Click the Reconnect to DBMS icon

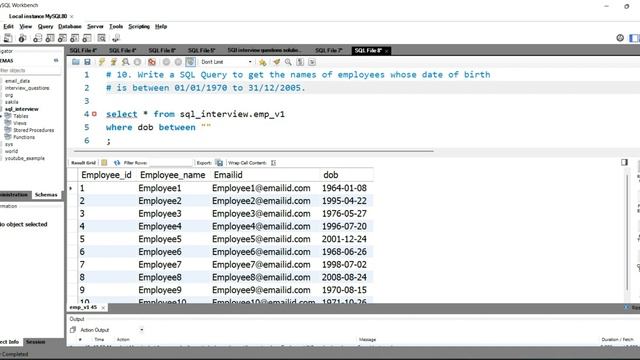[x=116, y=38]
